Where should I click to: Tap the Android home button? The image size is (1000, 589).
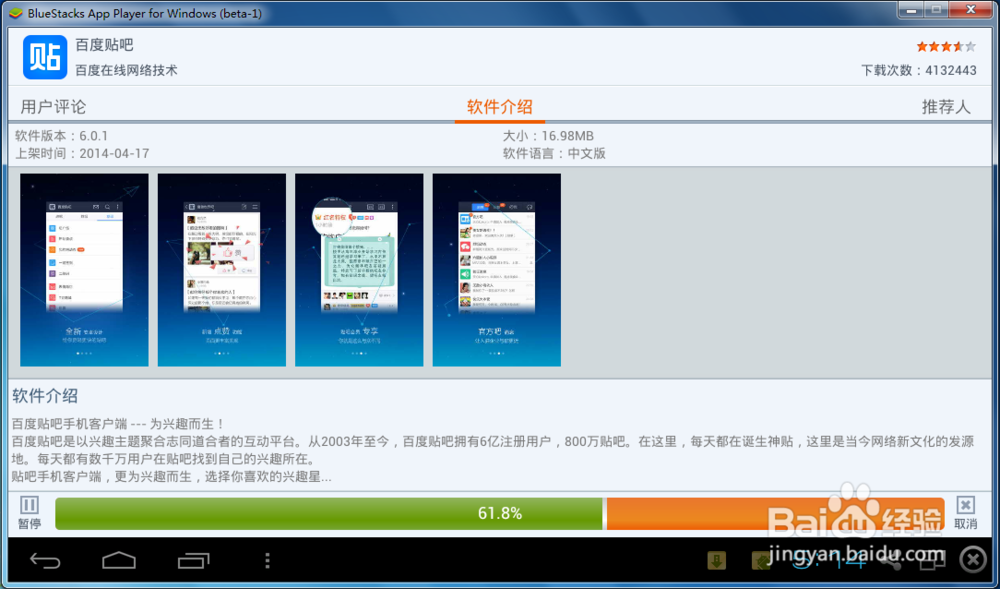[119, 561]
